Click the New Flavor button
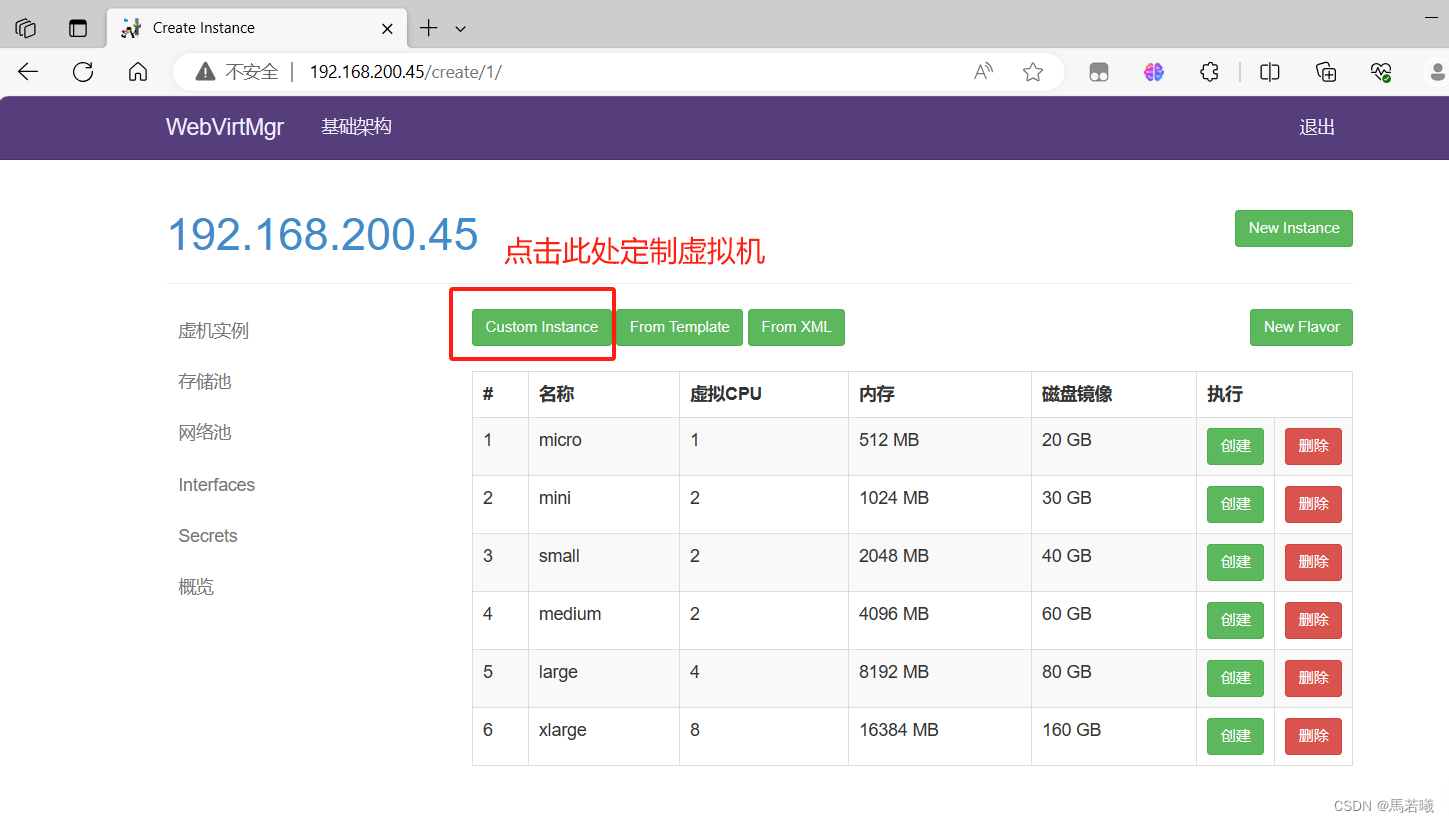The height and width of the screenshot is (822, 1449). [x=1301, y=327]
